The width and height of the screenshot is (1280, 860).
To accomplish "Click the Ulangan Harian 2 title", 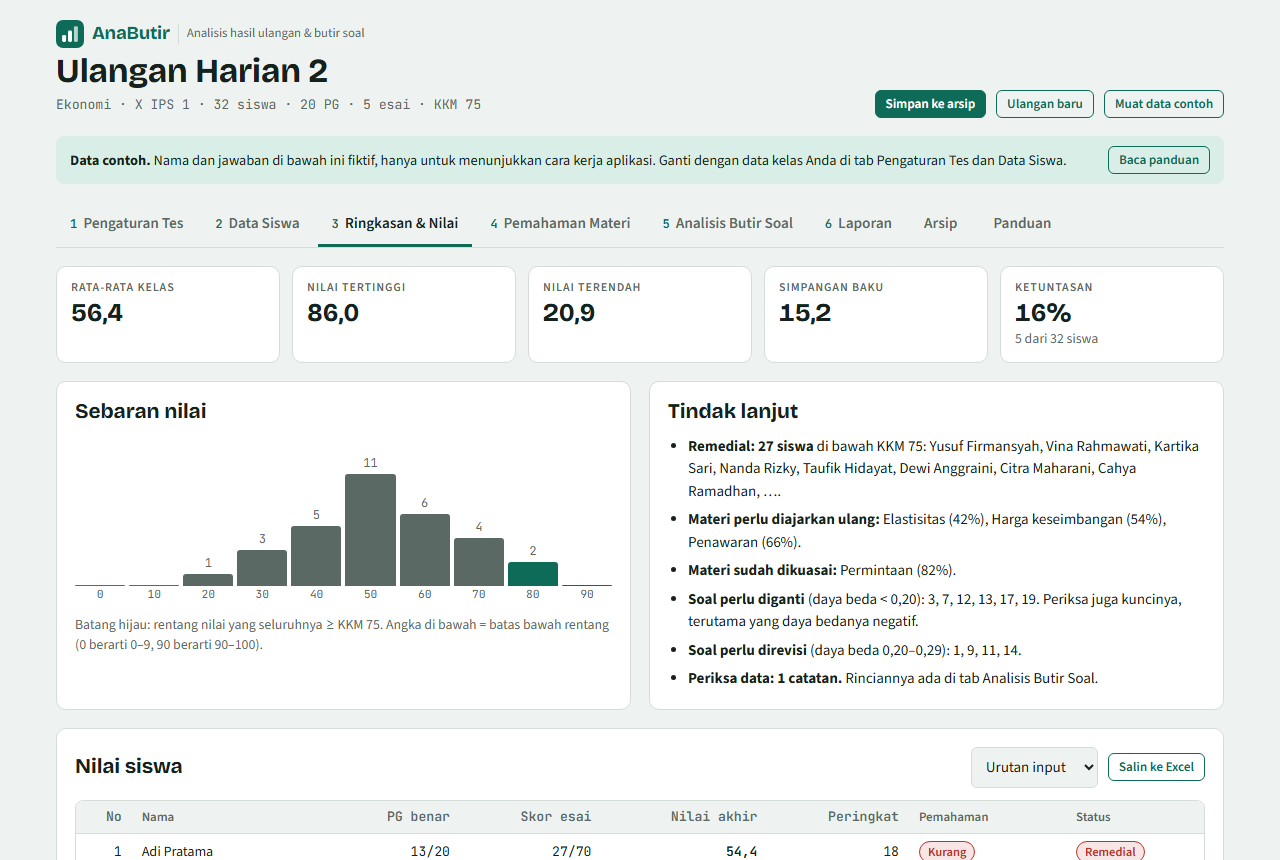I will (192, 71).
